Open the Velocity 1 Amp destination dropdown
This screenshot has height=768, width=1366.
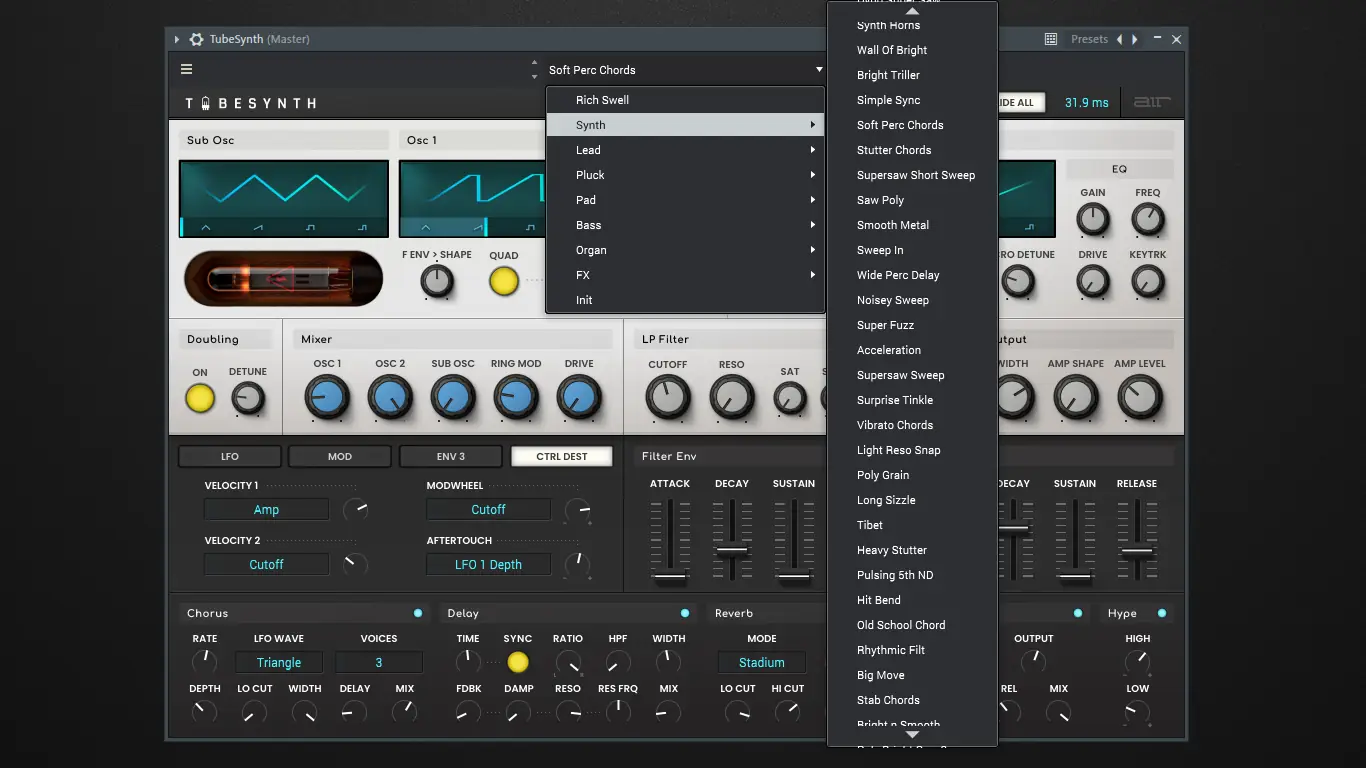pos(266,510)
